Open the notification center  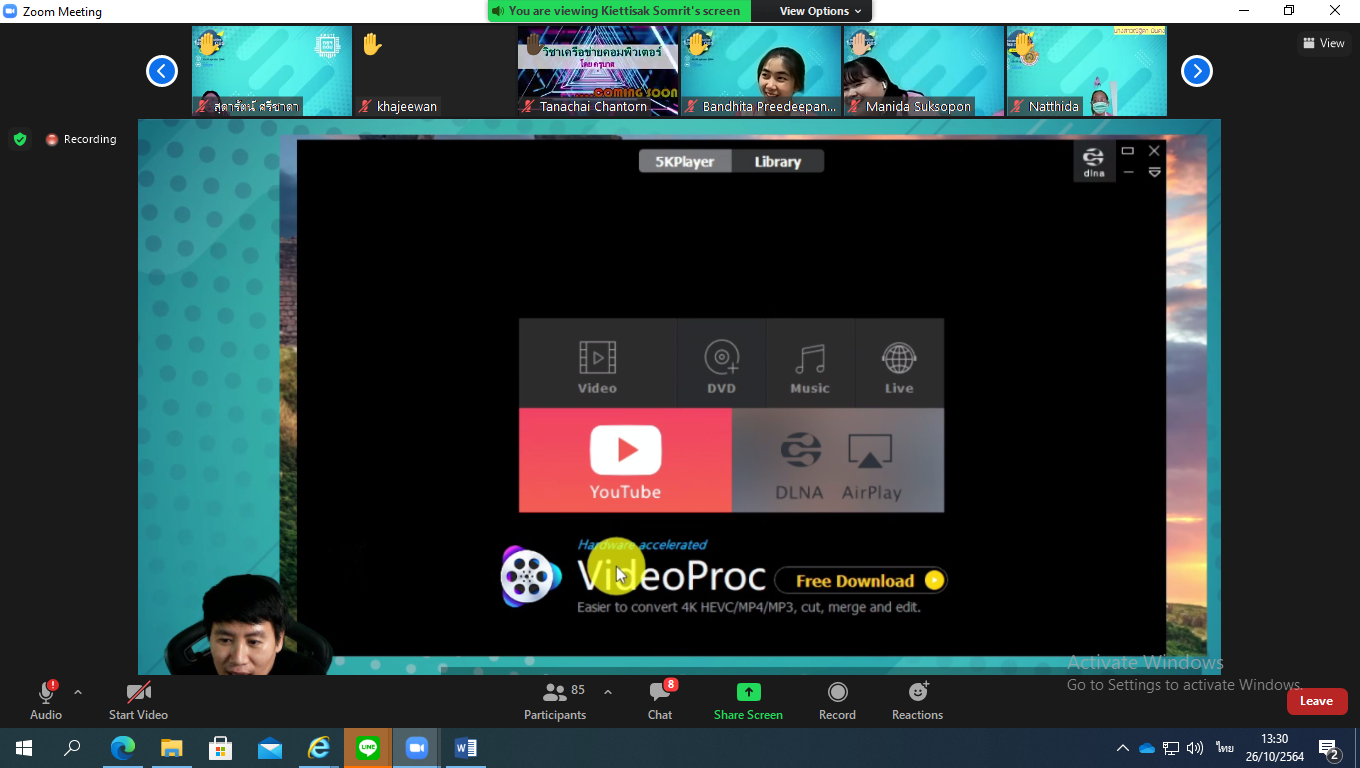click(x=1329, y=749)
